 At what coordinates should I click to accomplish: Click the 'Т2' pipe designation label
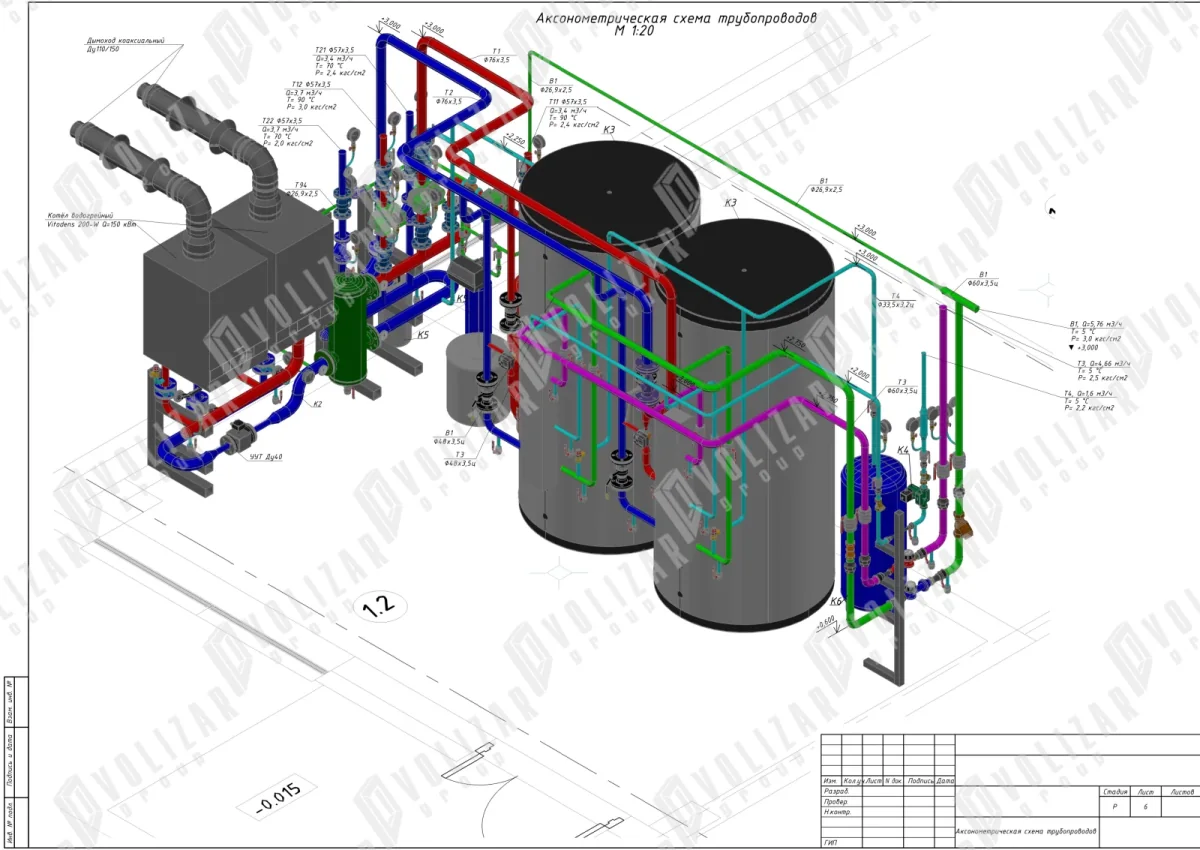pyautogui.click(x=449, y=92)
